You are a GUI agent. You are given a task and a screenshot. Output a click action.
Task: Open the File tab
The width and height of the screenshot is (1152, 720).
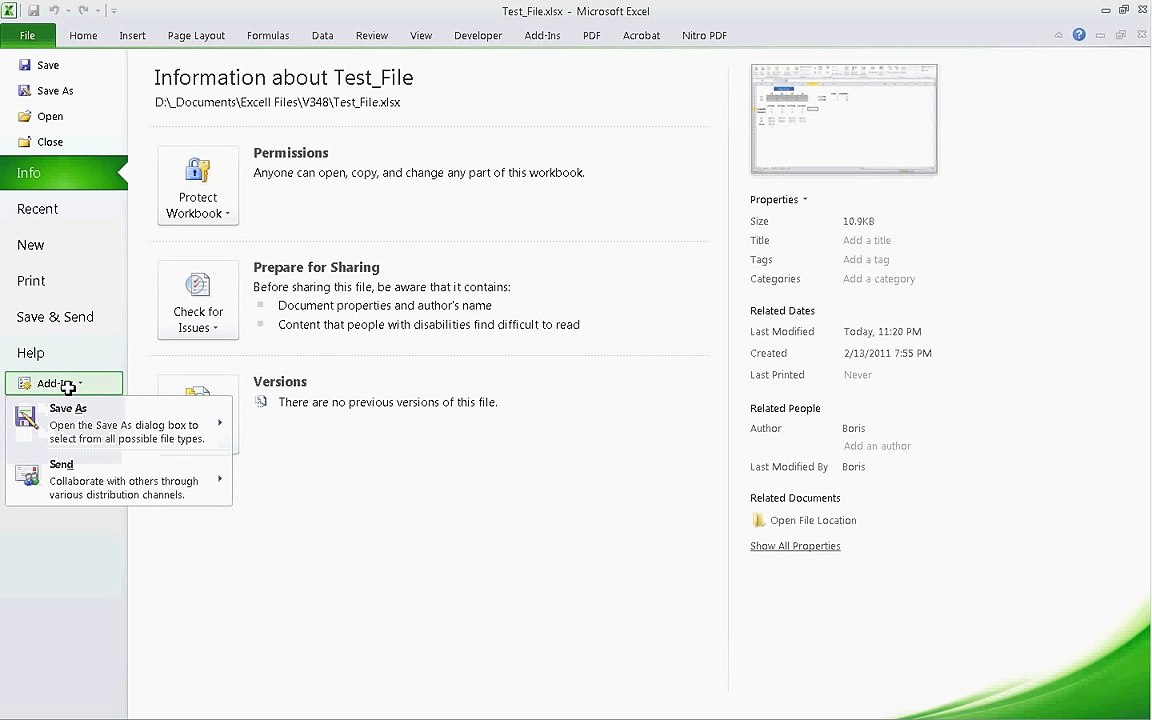pyautogui.click(x=27, y=35)
